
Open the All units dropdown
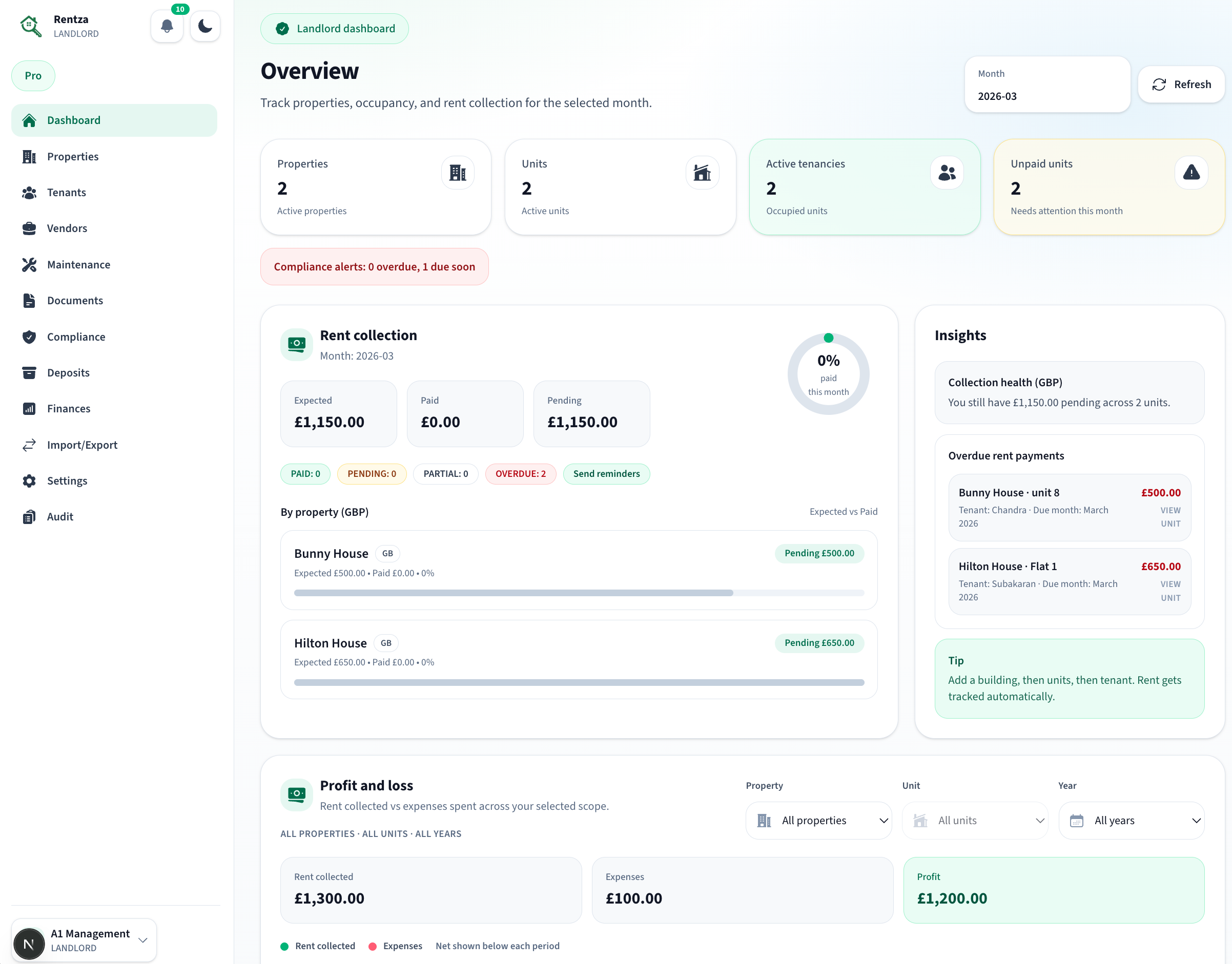975,820
